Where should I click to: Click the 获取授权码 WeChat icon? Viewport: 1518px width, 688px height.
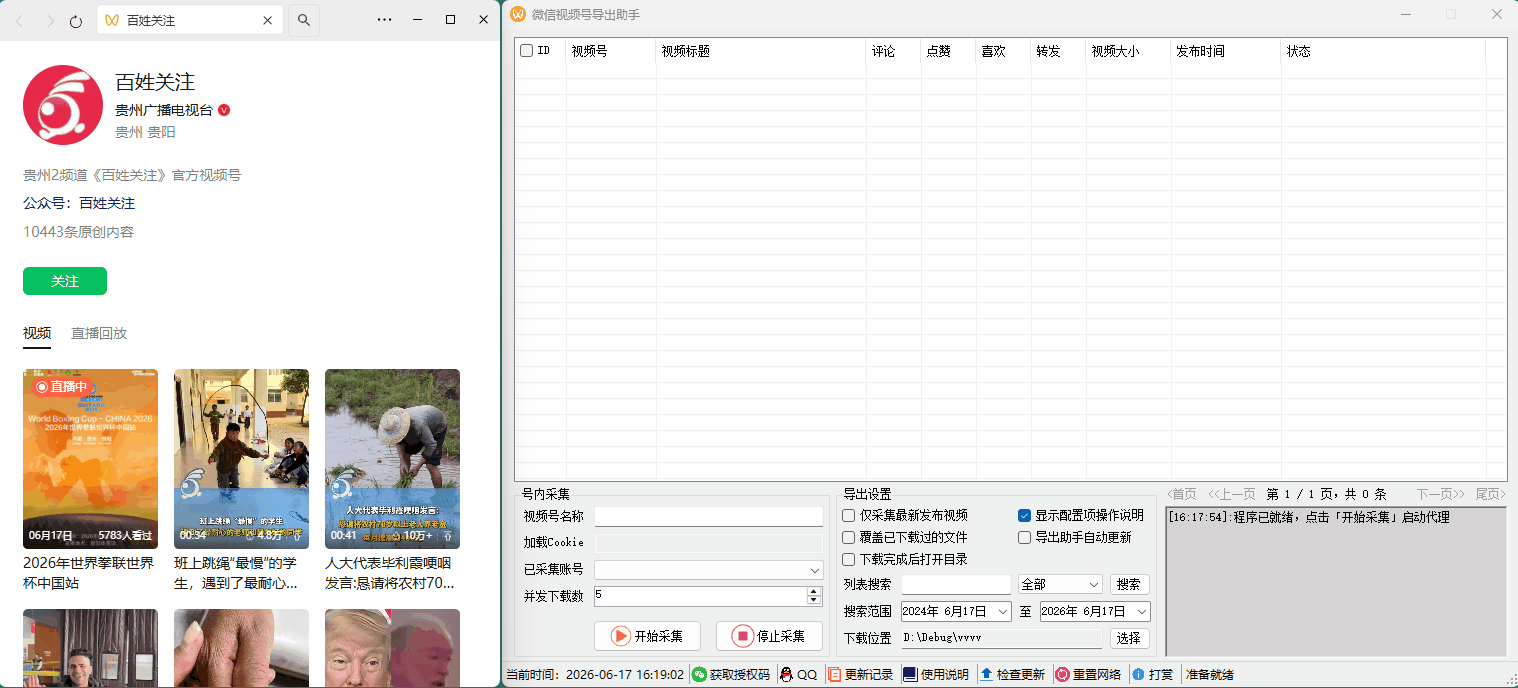pos(700,674)
